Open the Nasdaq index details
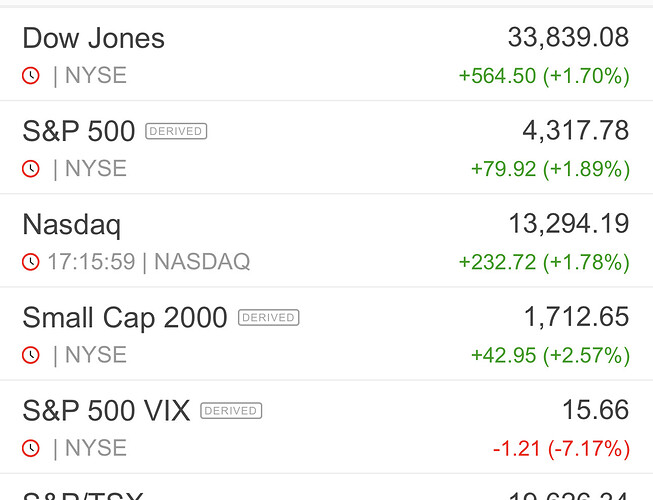Viewport: 653px width, 500px height. [71, 224]
